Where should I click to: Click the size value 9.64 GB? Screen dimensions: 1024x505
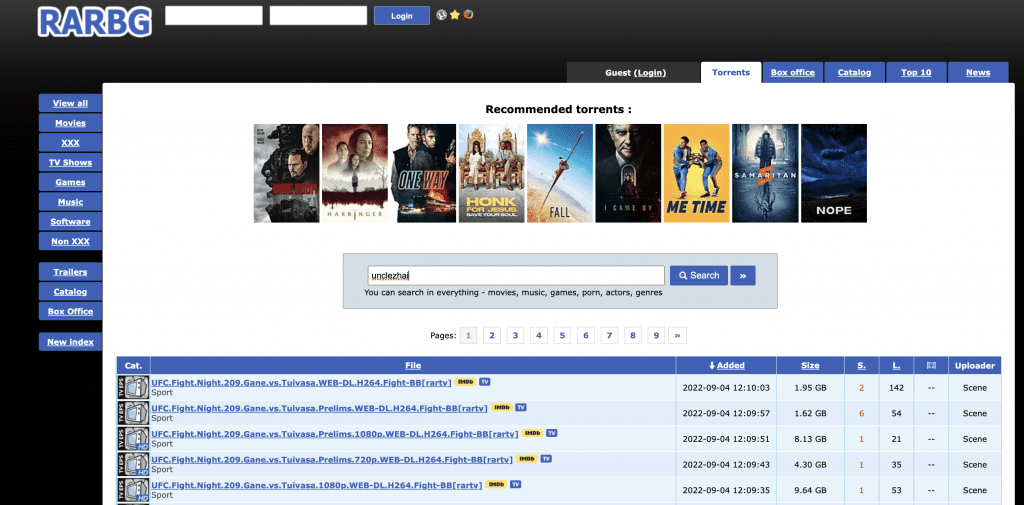click(x=810, y=490)
